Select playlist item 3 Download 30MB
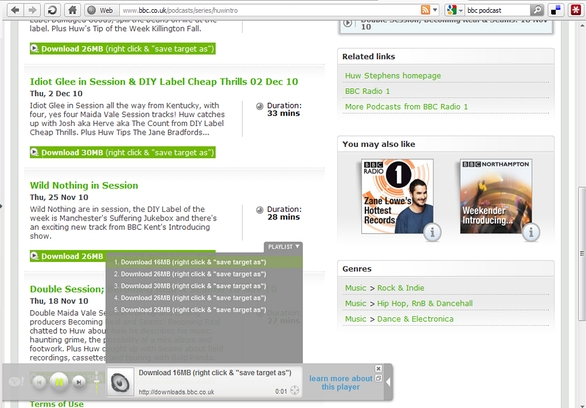The image size is (586, 408). click(x=204, y=286)
